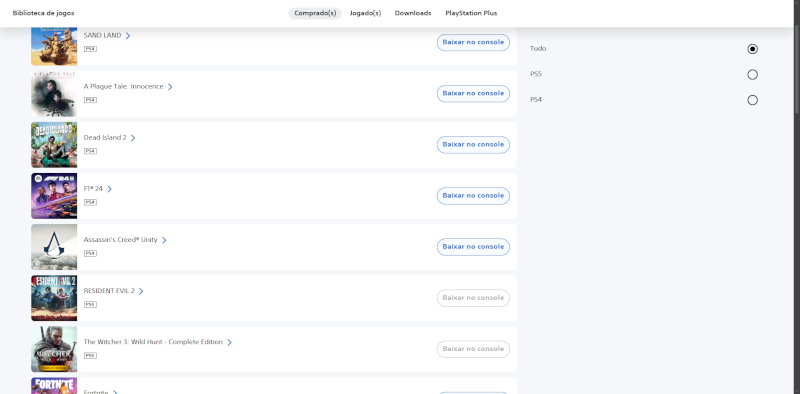Viewport: 800px width, 394px height.
Task: Click Baixar no console for A Plague Tale
Action: (473, 93)
